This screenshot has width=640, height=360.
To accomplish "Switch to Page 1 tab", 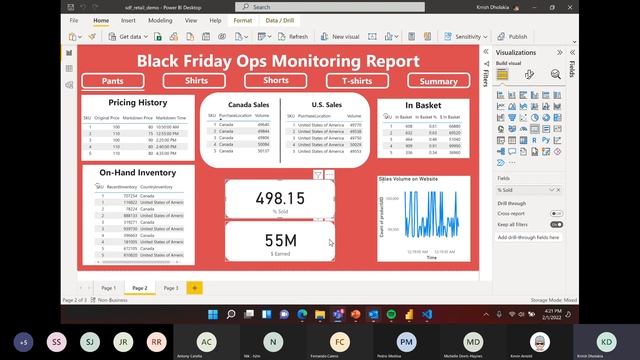I will pyautogui.click(x=109, y=288).
